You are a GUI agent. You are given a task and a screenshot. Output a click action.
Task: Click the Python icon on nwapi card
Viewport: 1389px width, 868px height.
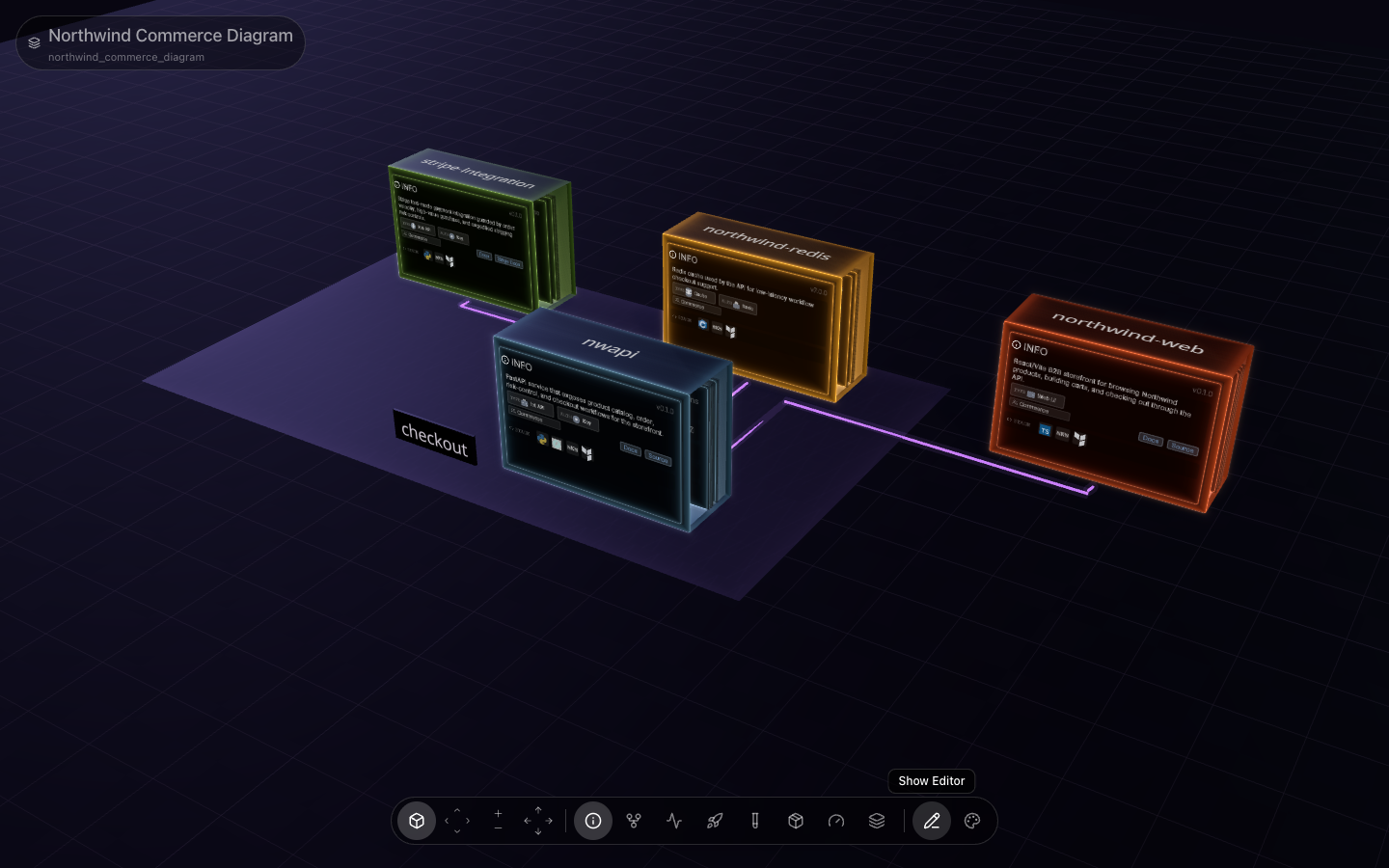coord(542,439)
